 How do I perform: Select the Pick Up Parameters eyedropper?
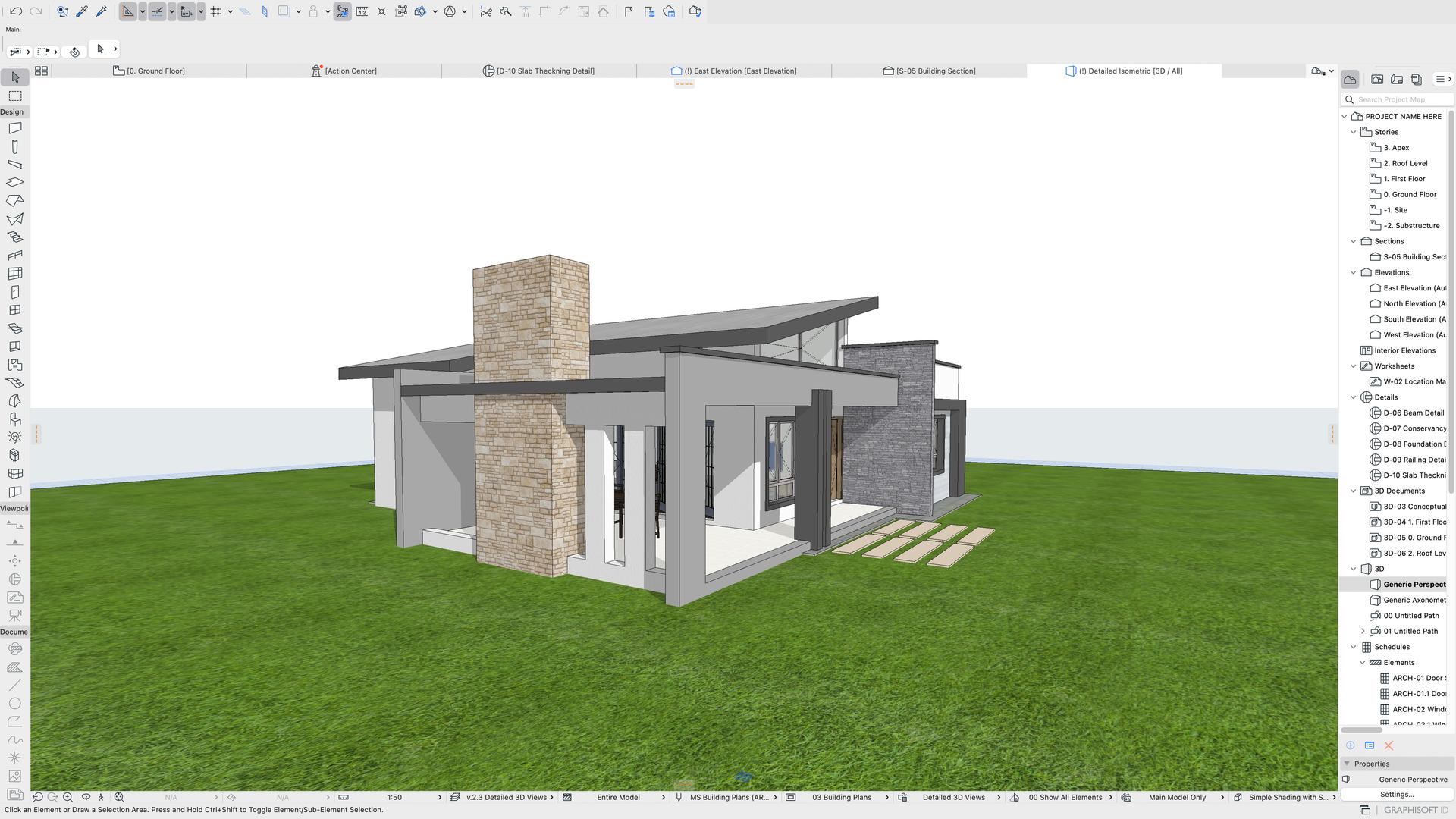tap(82, 11)
